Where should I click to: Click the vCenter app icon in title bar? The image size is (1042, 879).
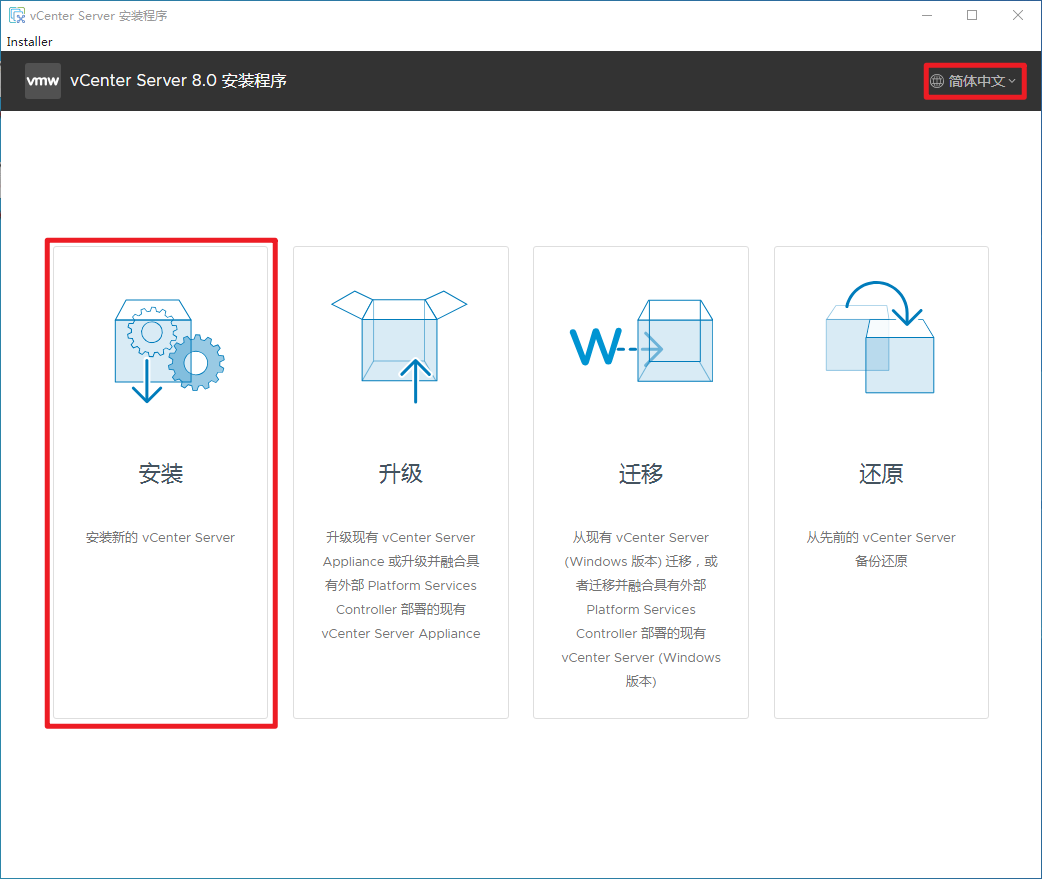click(16, 15)
